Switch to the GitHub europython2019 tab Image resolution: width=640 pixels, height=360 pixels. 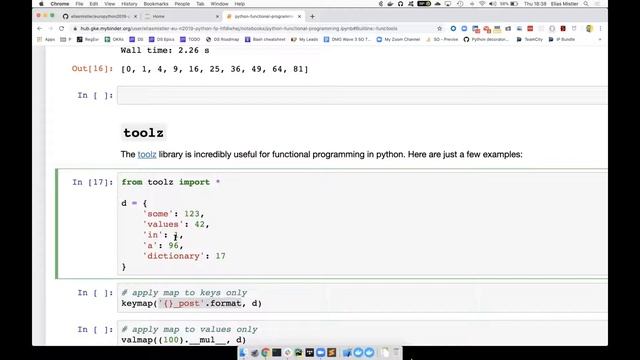point(100,16)
